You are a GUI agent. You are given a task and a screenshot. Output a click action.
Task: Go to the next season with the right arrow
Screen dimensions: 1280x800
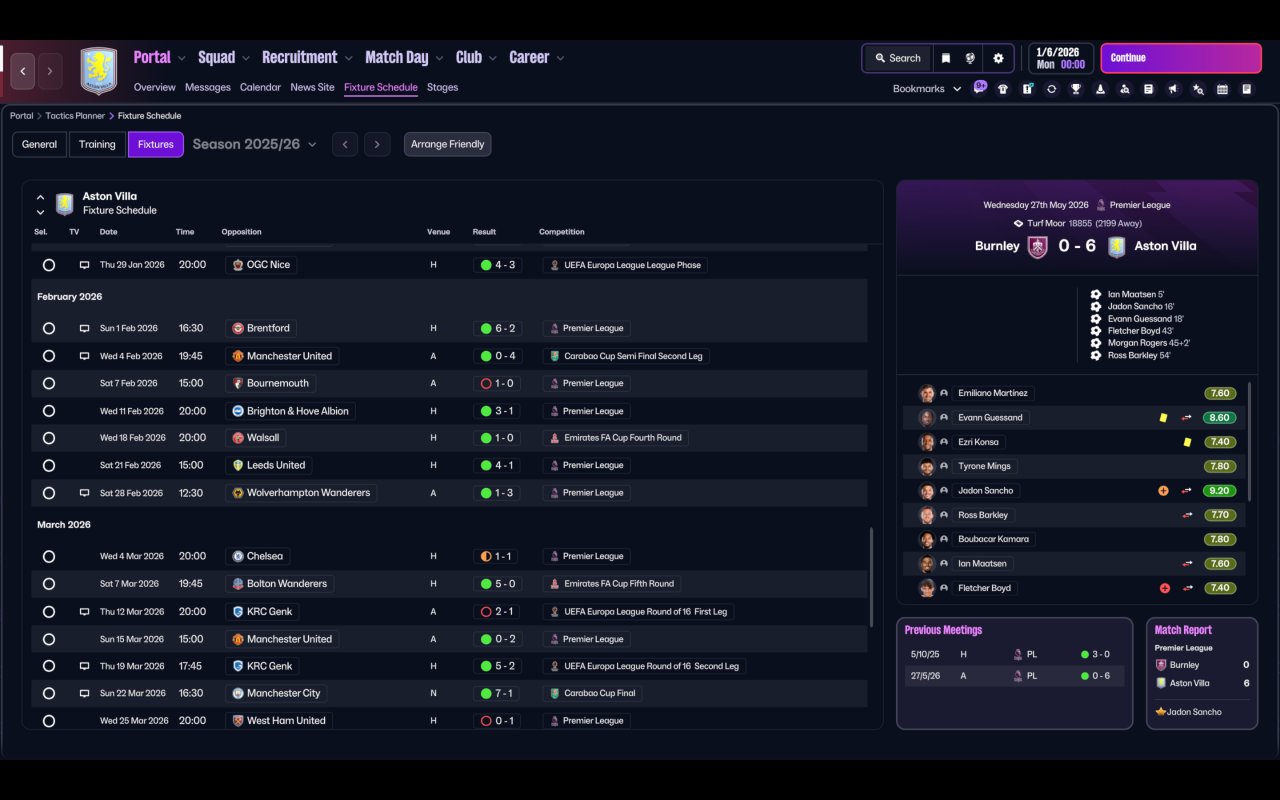[377, 144]
